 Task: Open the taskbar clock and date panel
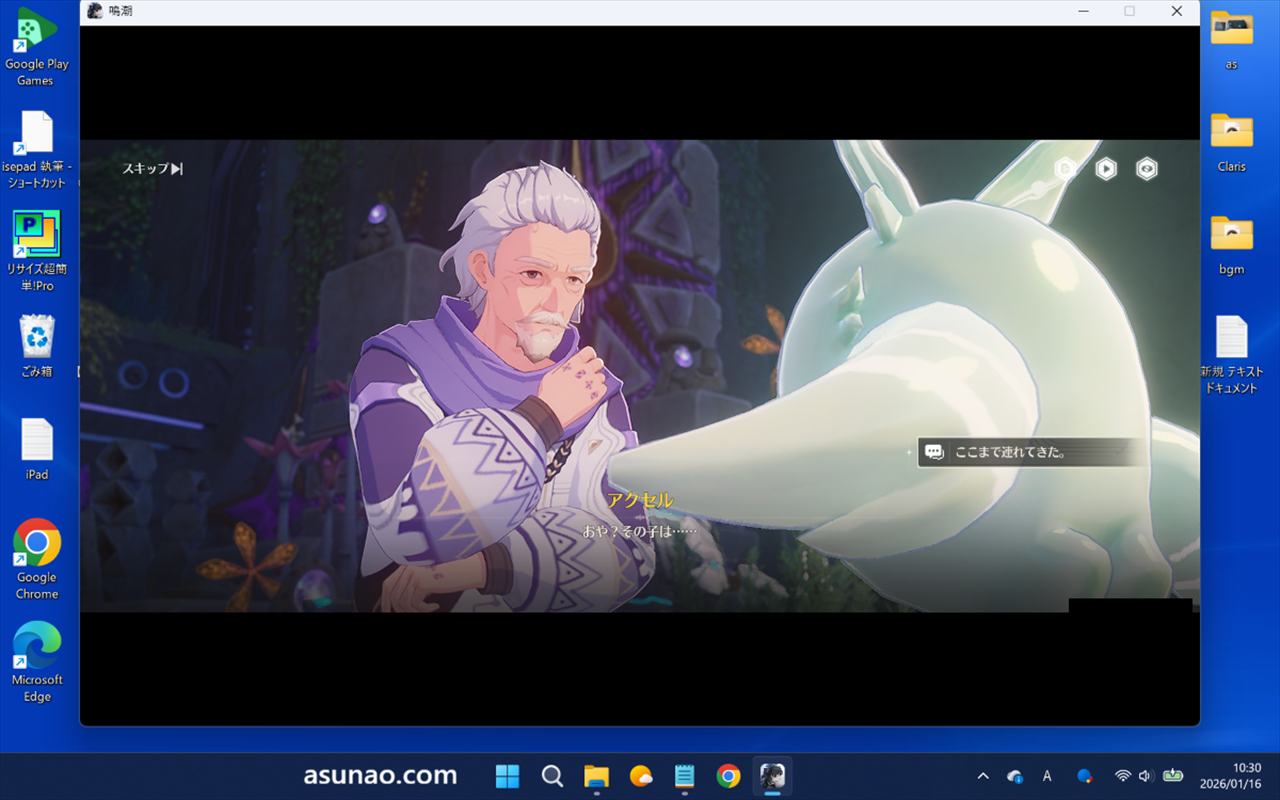[x=1246, y=776]
